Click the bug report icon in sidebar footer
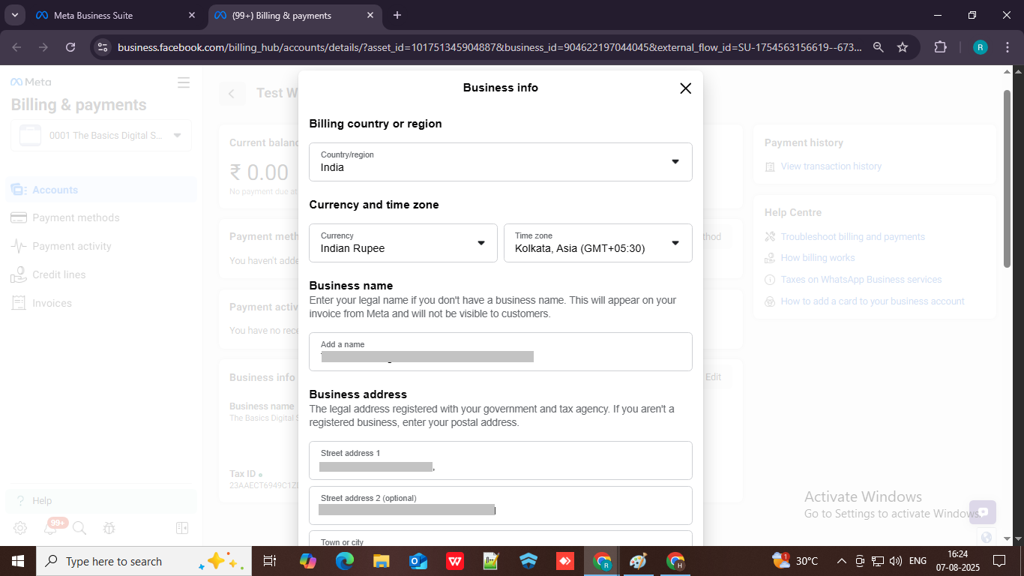Image resolution: width=1024 pixels, height=576 pixels. tap(109, 528)
